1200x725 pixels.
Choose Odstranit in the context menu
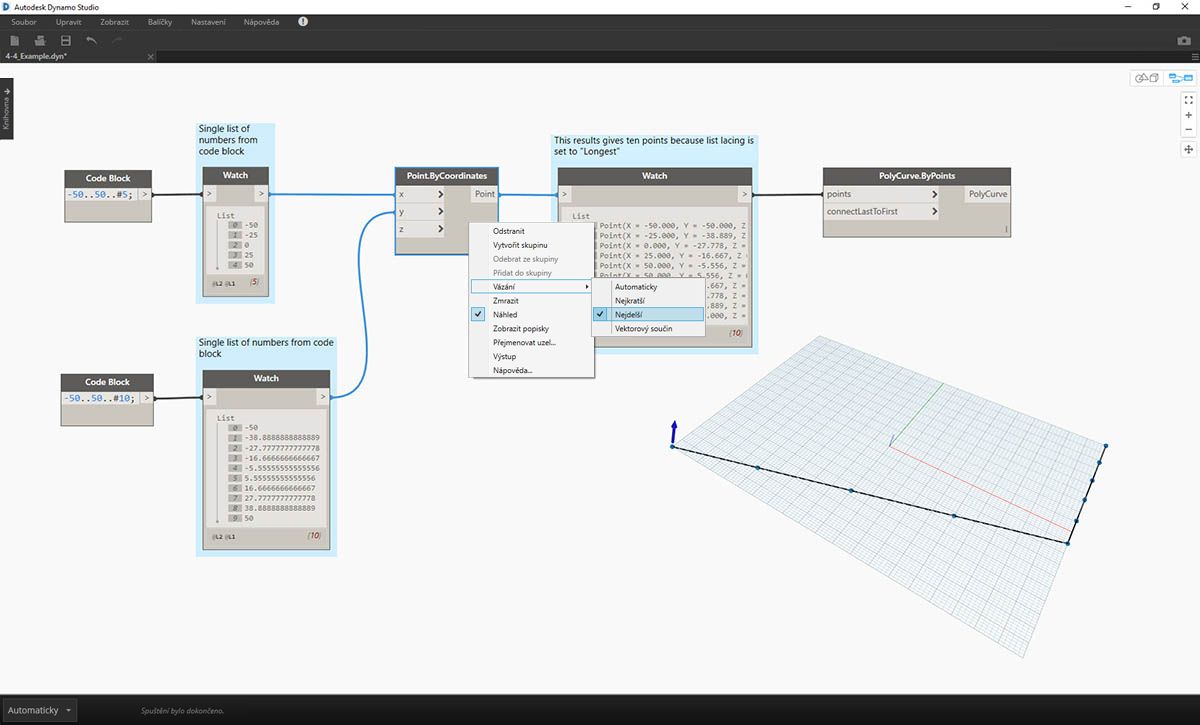pos(532,231)
